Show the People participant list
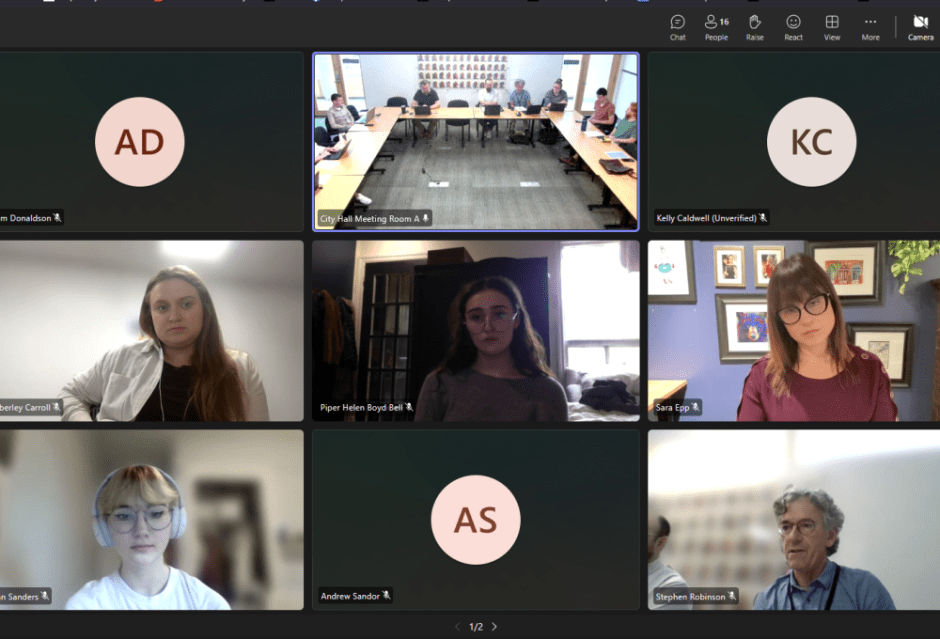Image resolution: width=940 pixels, height=639 pixels. pyautogui.click(x=716, y=27)
